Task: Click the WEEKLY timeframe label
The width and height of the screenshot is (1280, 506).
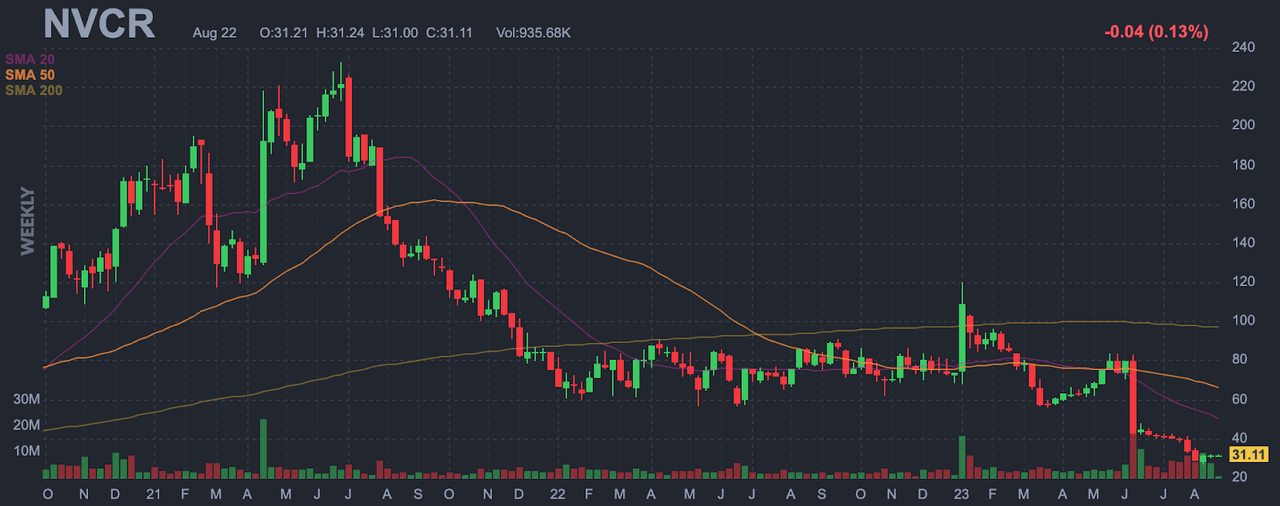Action: point(28,222)
